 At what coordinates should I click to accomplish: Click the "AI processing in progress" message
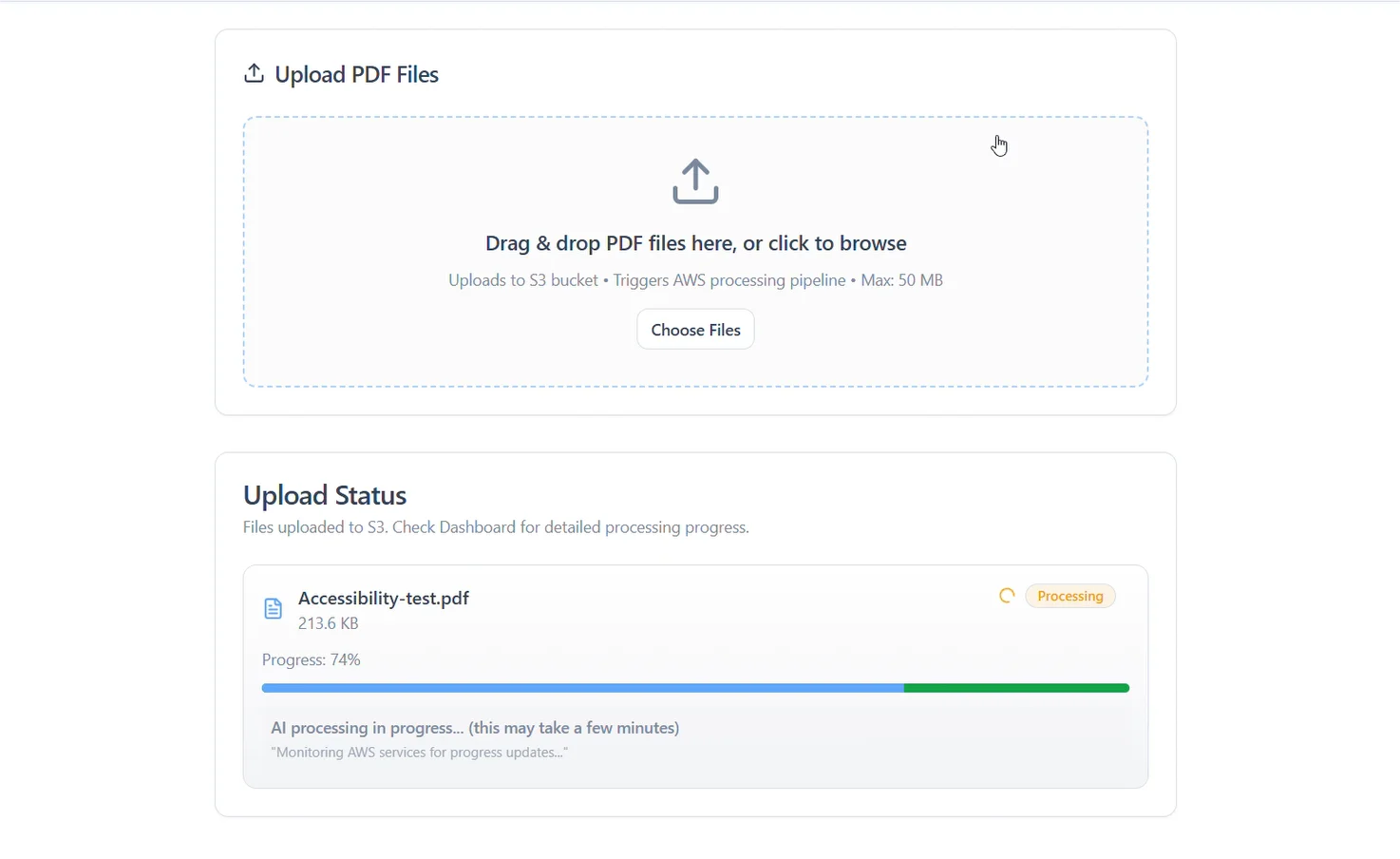point(475,728)
